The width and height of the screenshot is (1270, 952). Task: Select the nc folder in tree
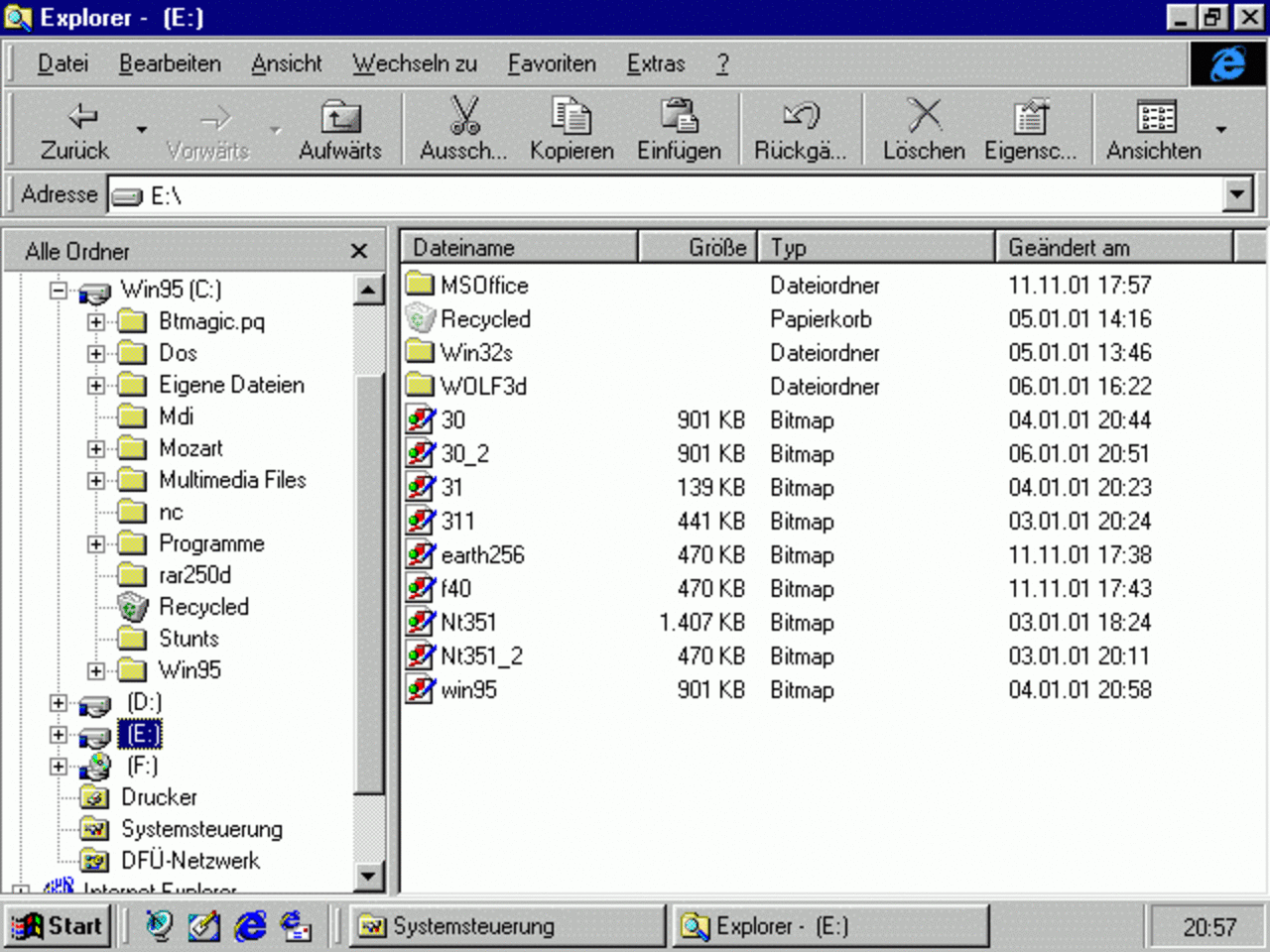click(x=171, y=512)
